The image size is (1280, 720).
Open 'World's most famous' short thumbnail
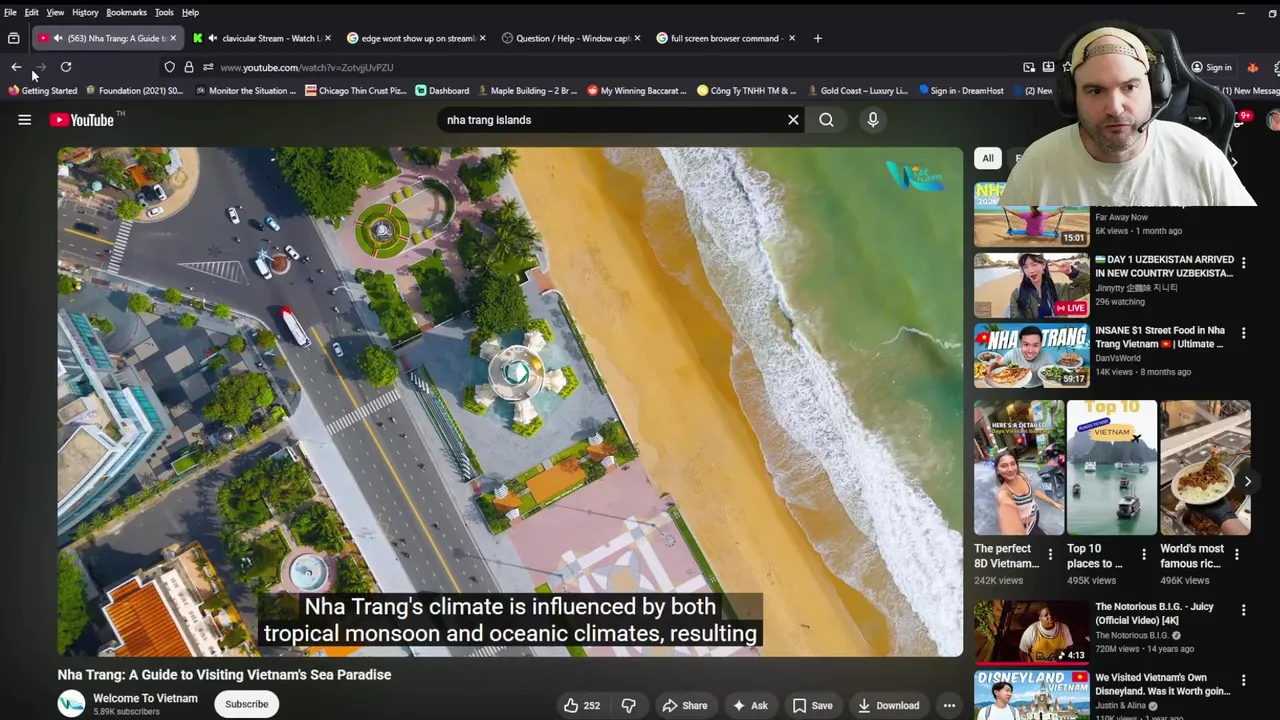(x=1205, y=468)
